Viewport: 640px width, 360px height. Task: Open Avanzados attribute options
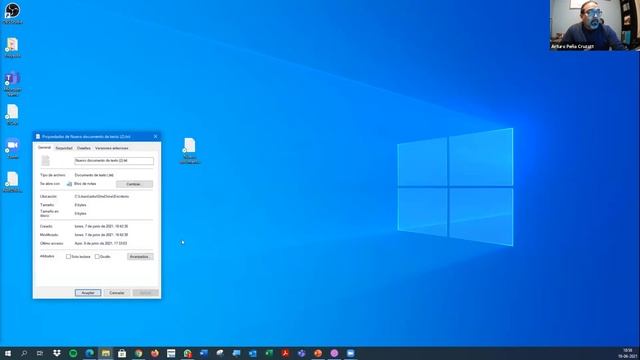pyautogui.click(x=140, y=257)
